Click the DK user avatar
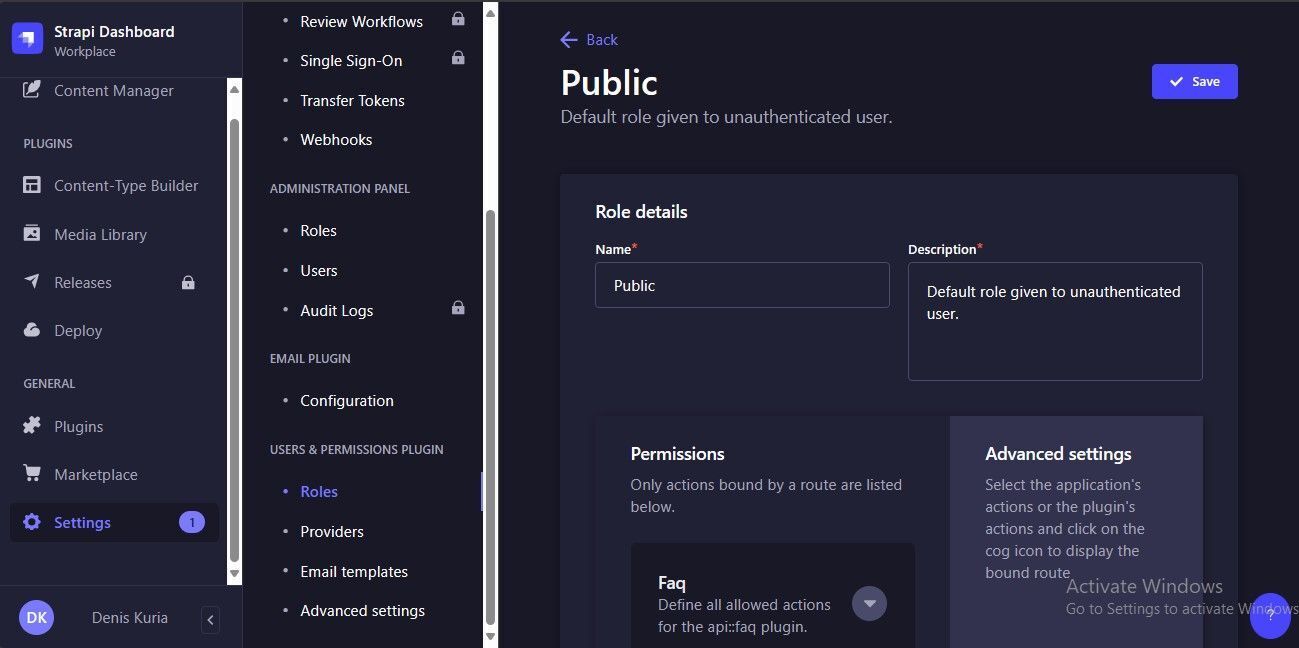This screenshot has width=1299, height=648. point(37,618)
